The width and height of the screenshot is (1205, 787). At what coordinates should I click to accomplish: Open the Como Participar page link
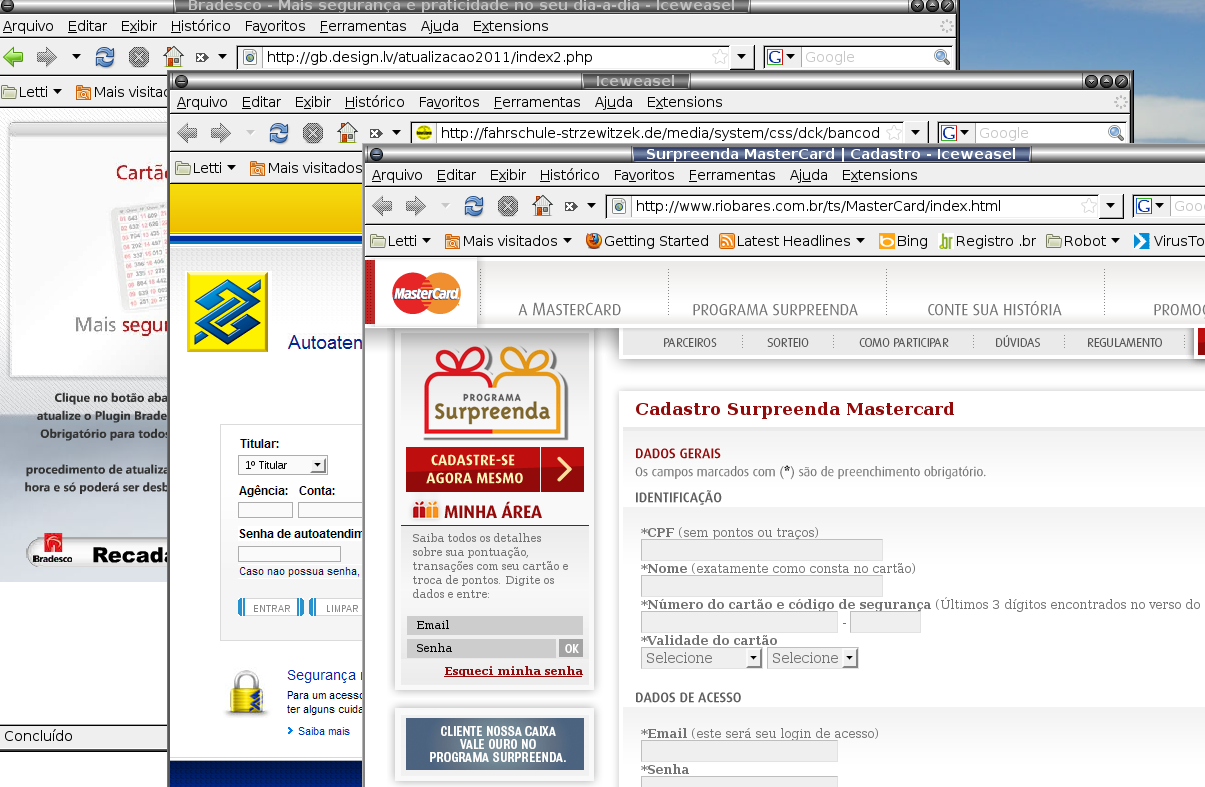pos(904,343)
